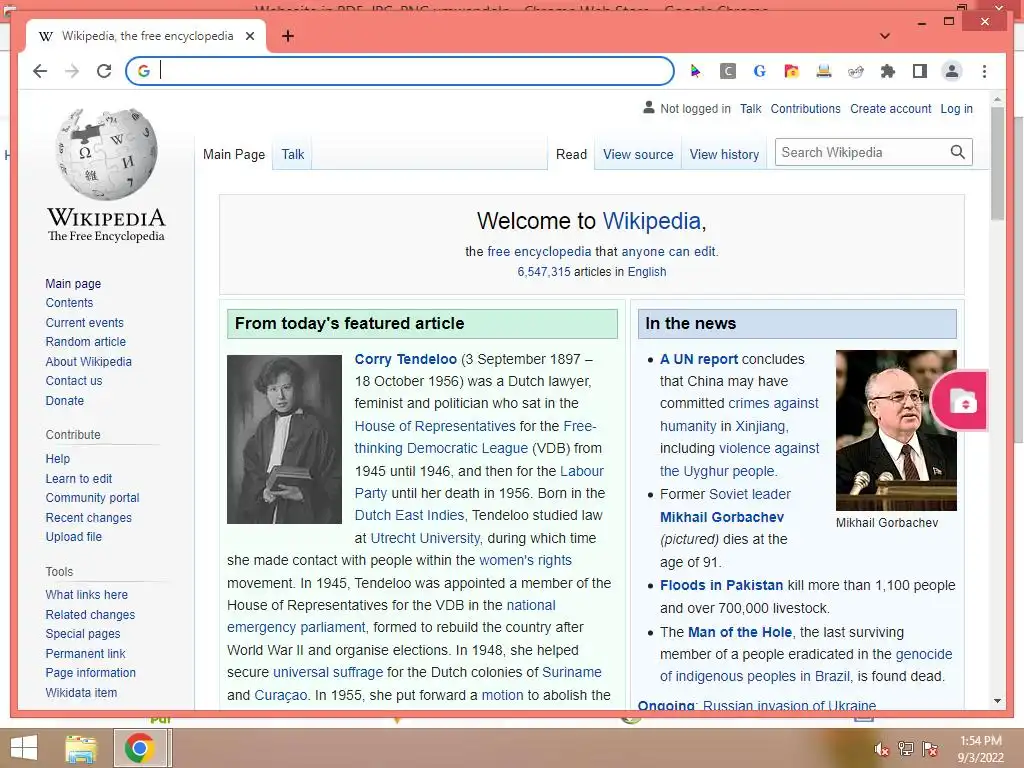Click the scanner printer extension icon
Image resolution: width=1024 pixels, height=768 pixels.
(824, 71)
